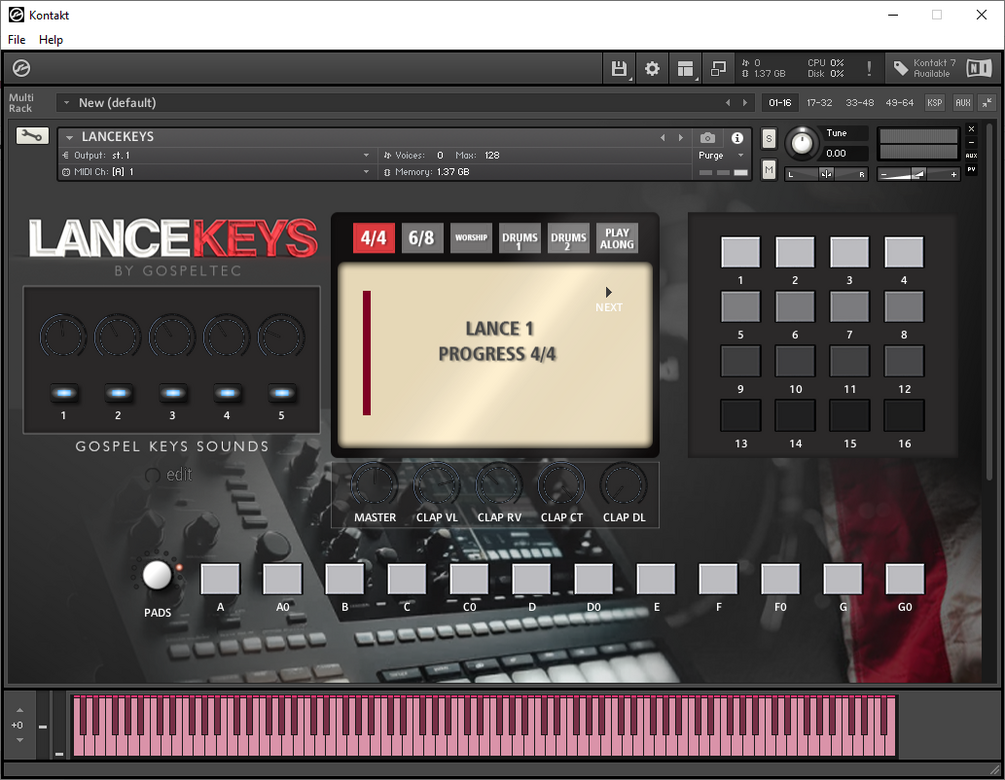Toggle the PADS LED indicator
This screenshot has height=780, width=1005.
179,567
